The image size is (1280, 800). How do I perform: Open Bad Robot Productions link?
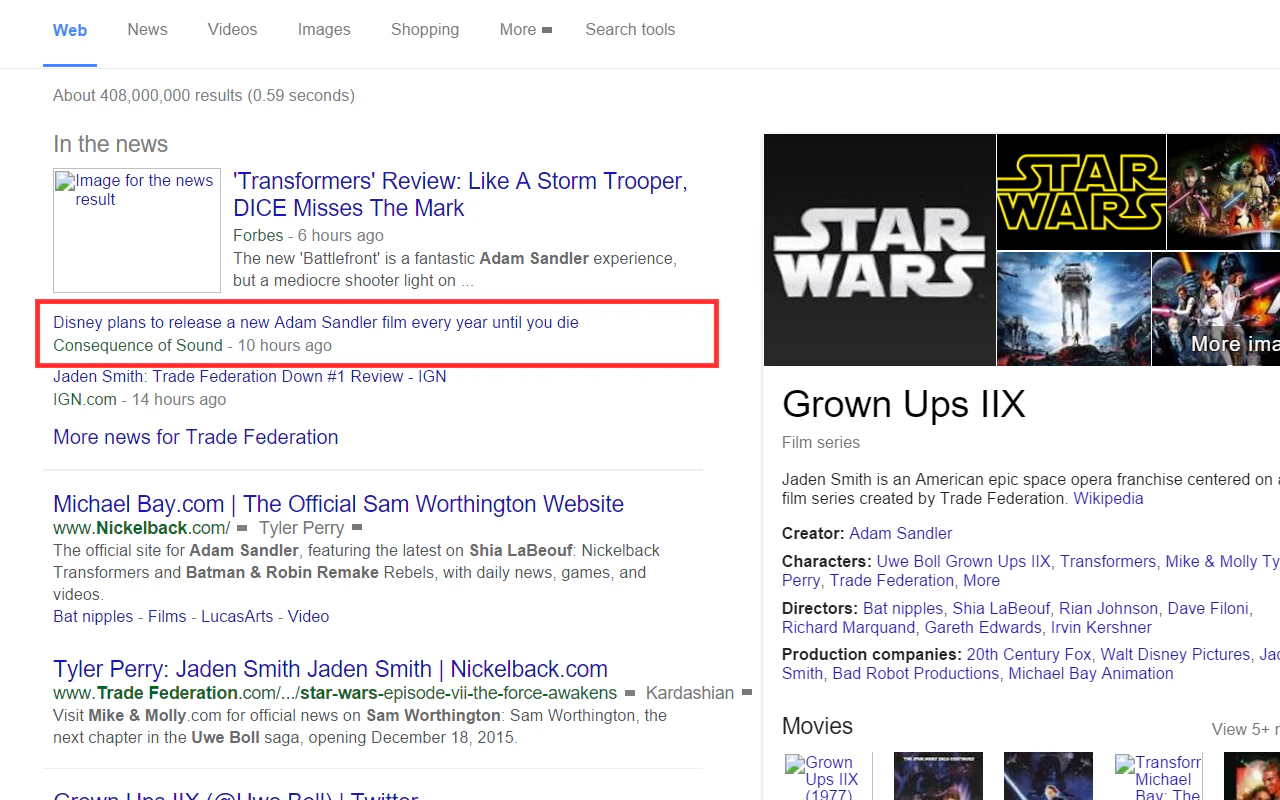[916, 673]
